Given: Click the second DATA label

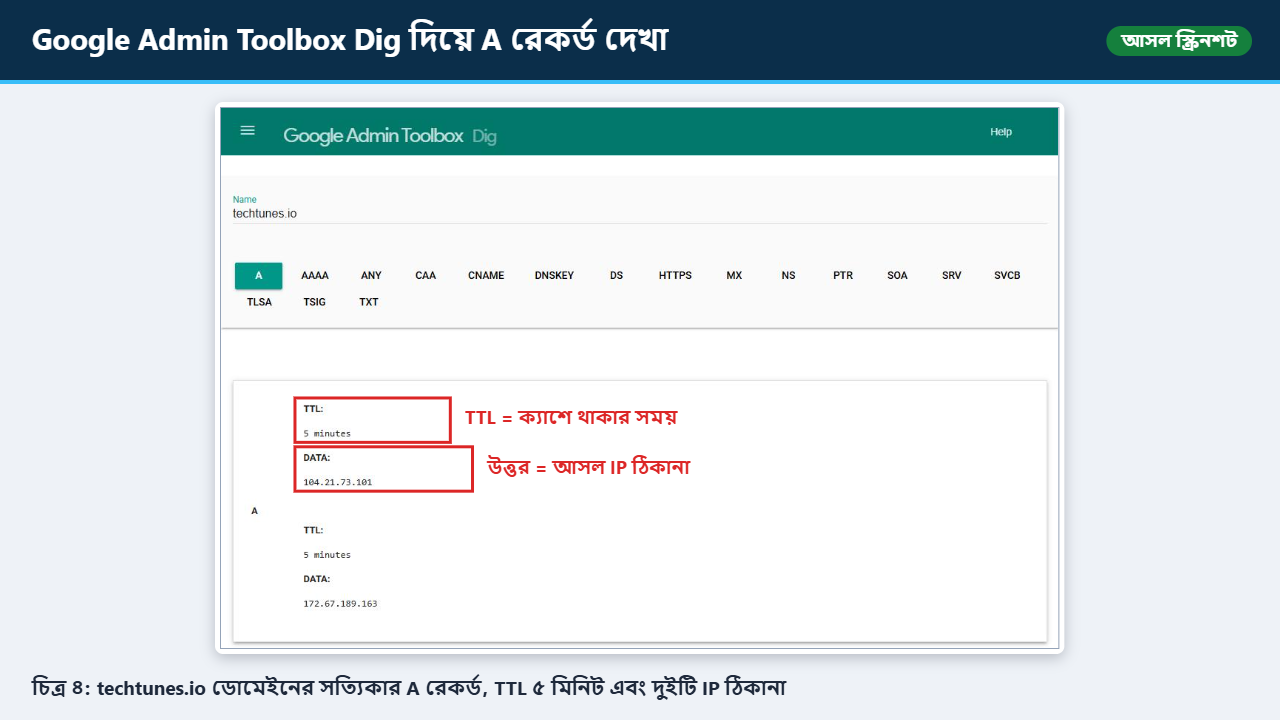Looking at the screenshot, I should coord(317,579).
